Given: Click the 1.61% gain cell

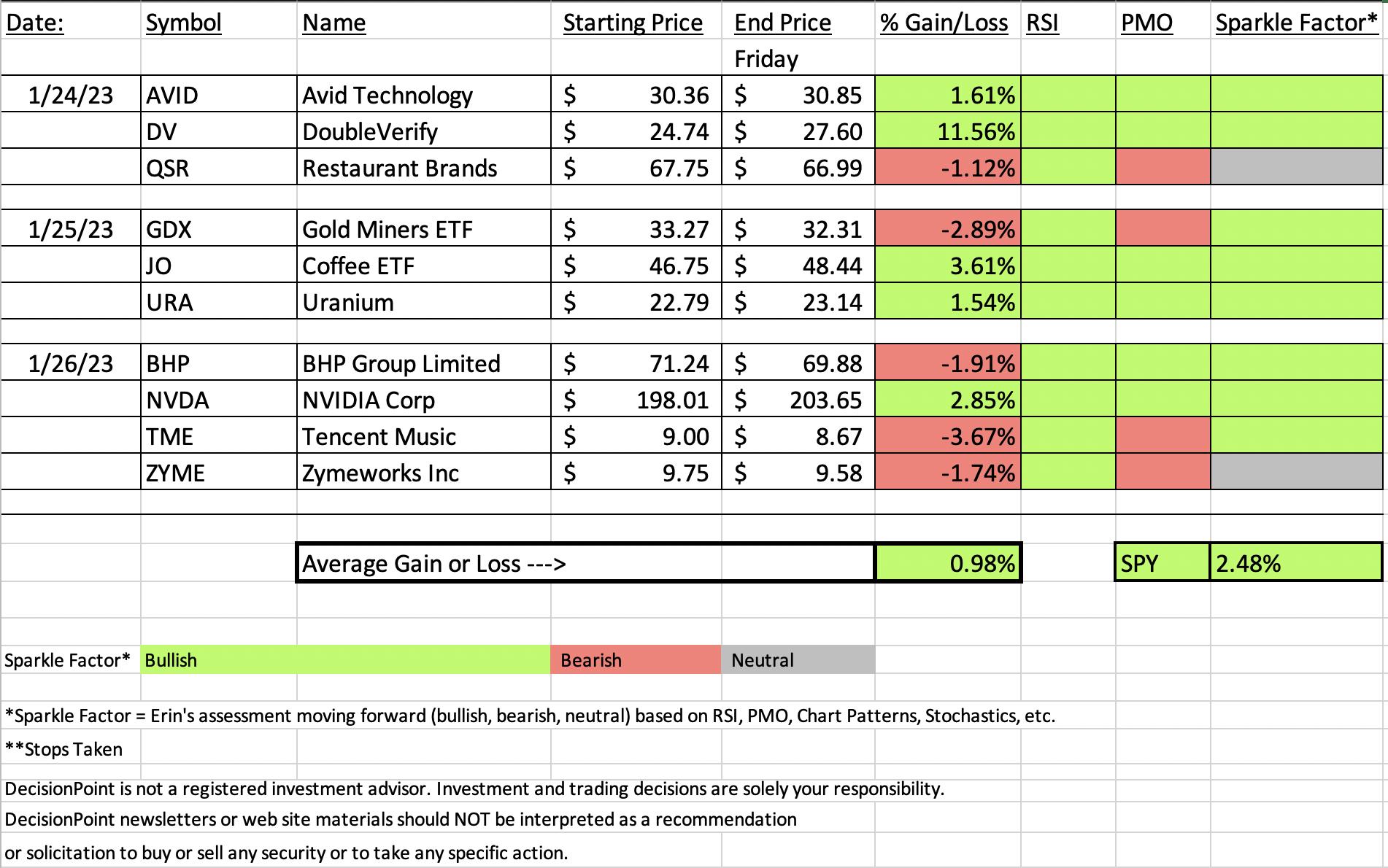Looking at the screenshot, I should (x=947, y=95).
